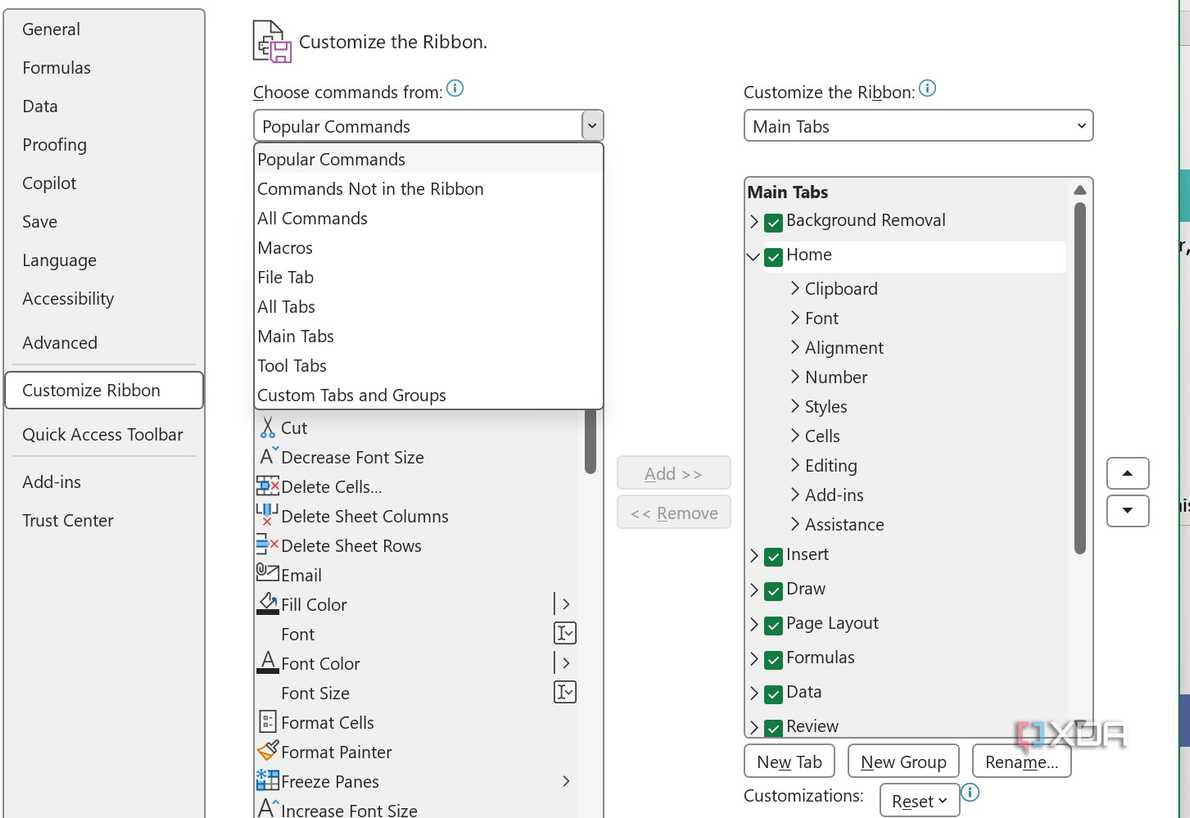
Task: Select Custom Tabs and Groups option
Action: pos(428,395)
